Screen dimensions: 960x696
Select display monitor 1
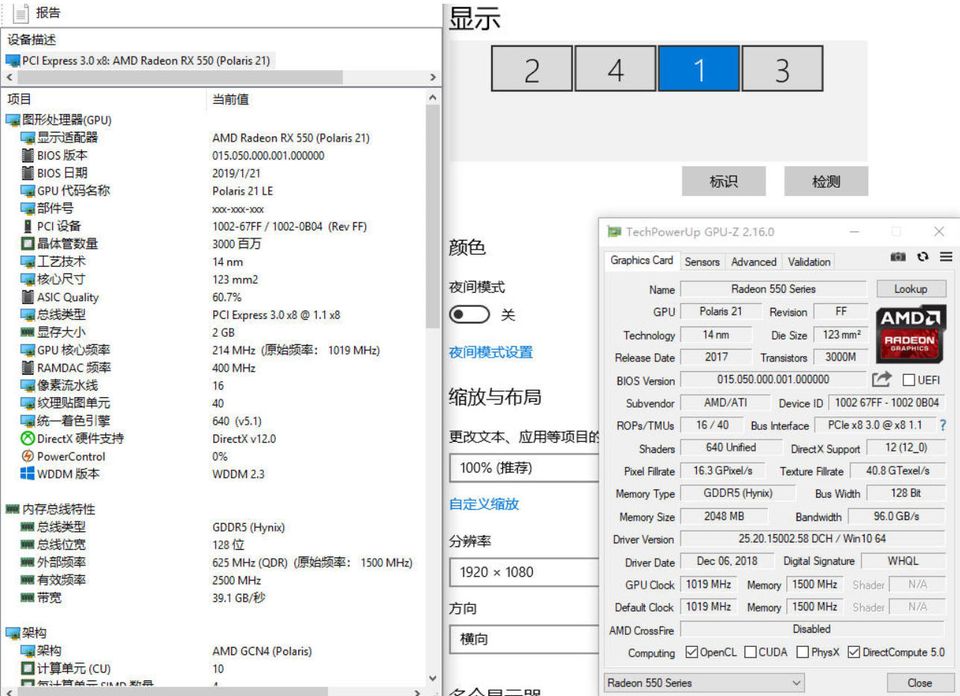[699, 69]
